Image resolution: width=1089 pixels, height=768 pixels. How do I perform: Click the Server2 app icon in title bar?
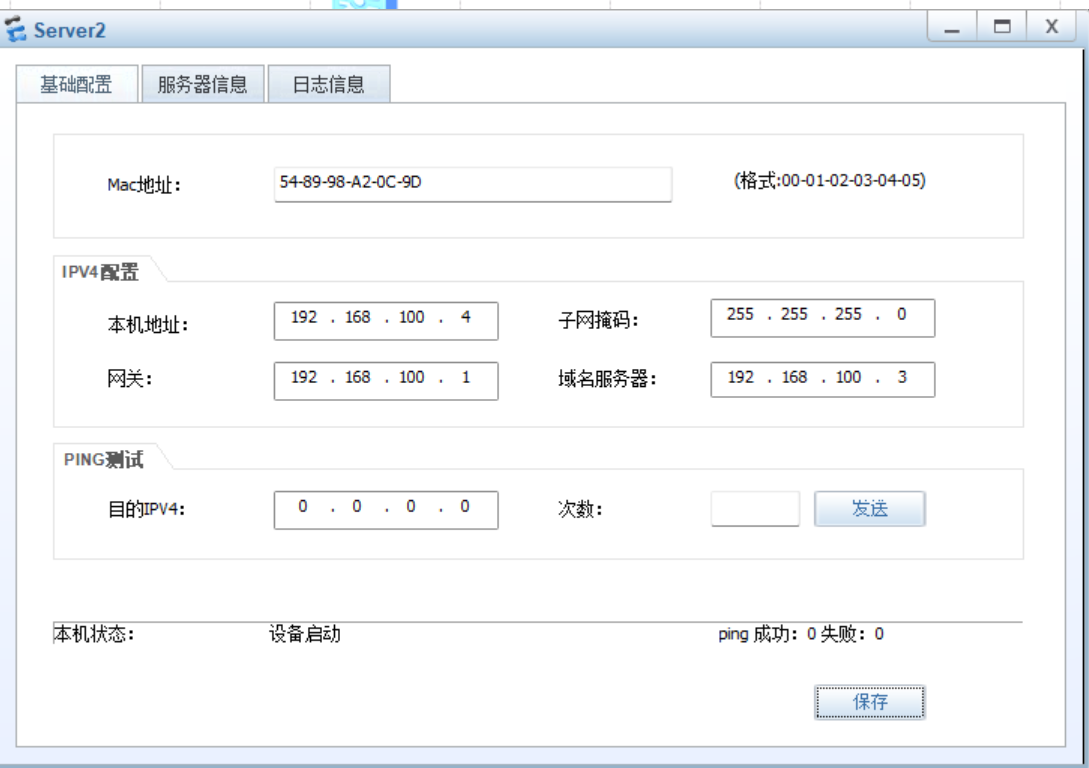click(15, 30)
